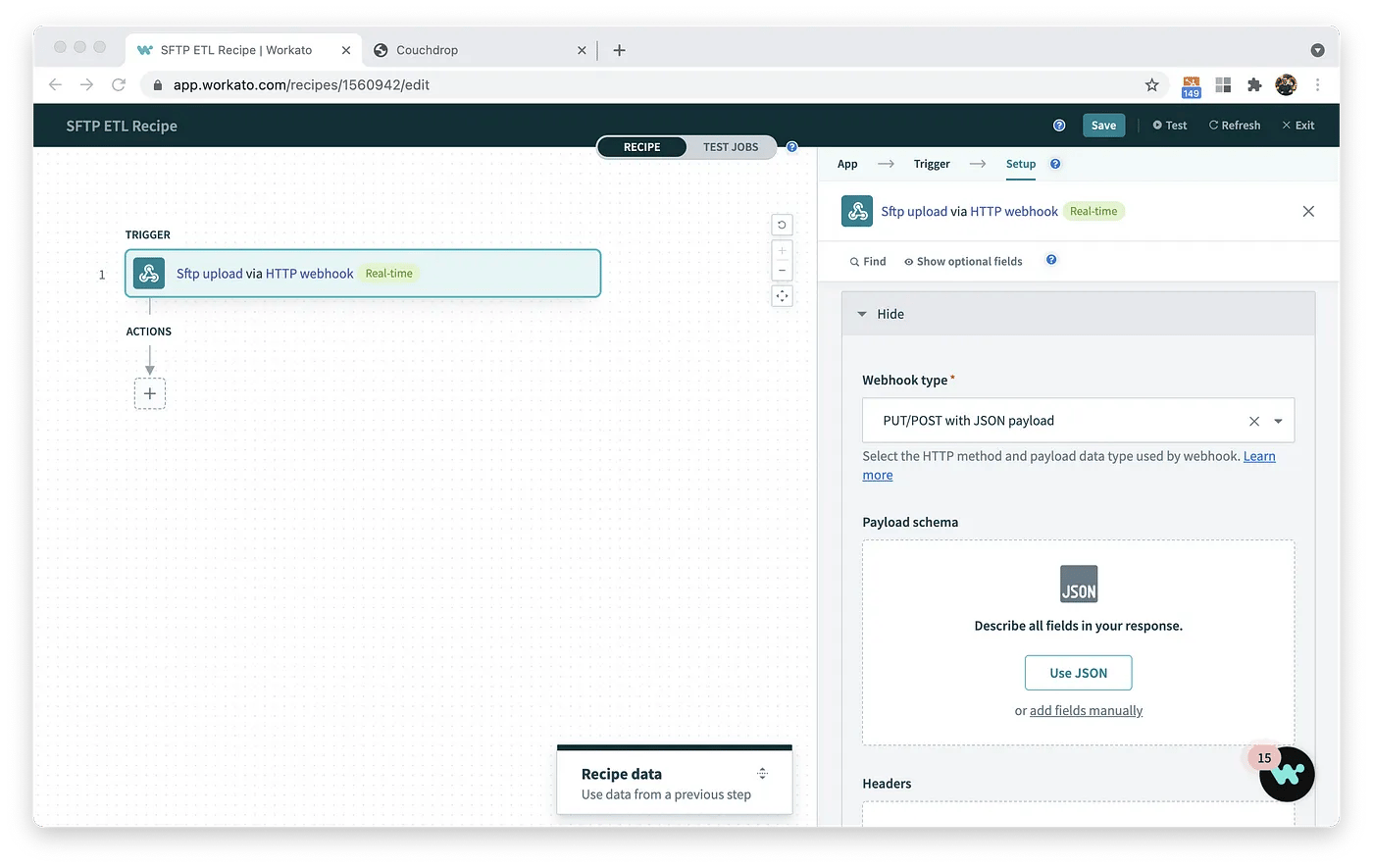Reset the canvas with the circular arrow icon
This screenshot has height=868, width=1373.
[x=782, y=225]
